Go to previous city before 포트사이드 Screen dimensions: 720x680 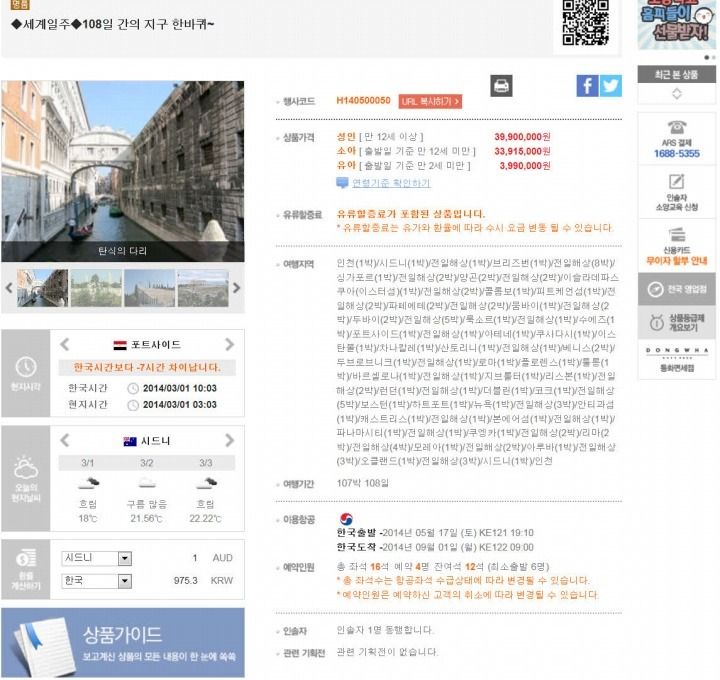click(65, 344)
